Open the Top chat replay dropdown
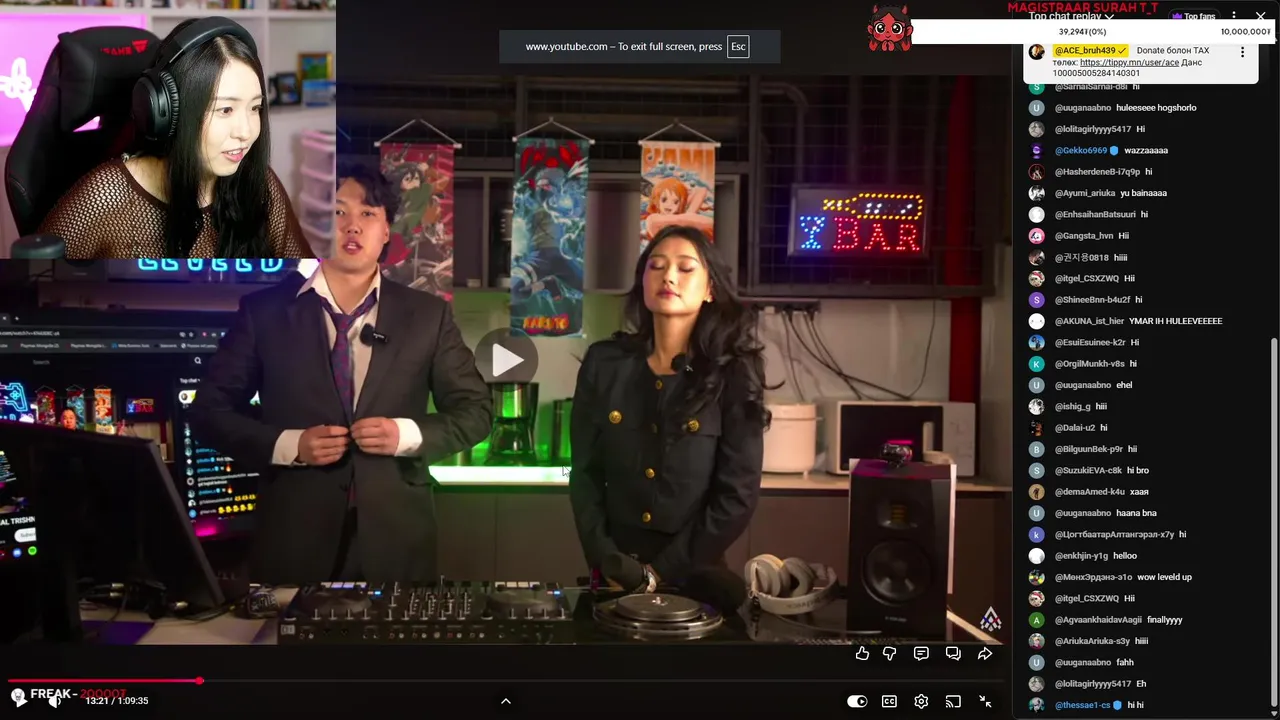The height and width of the screenshot is (720, 1280). pos(1071,16)
